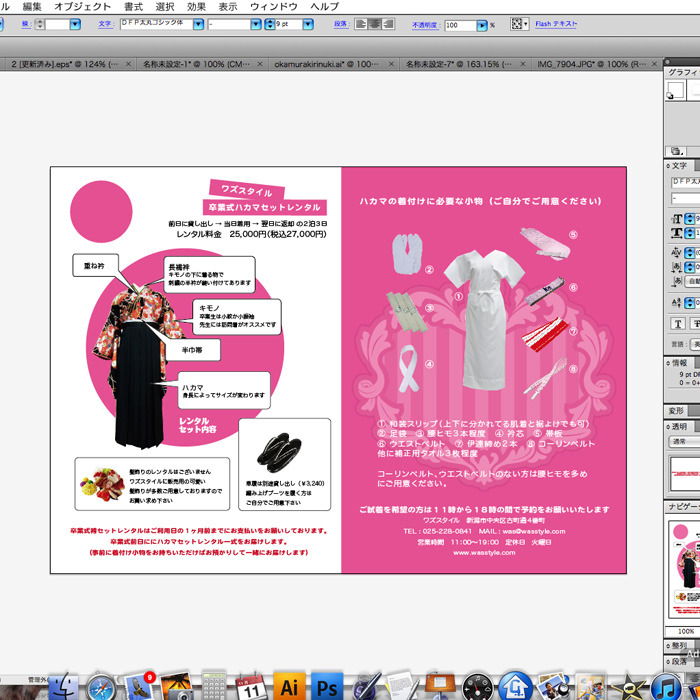700x700 pixels.
Task: Click the underline T button in Character panel
Action: [678, 323]
